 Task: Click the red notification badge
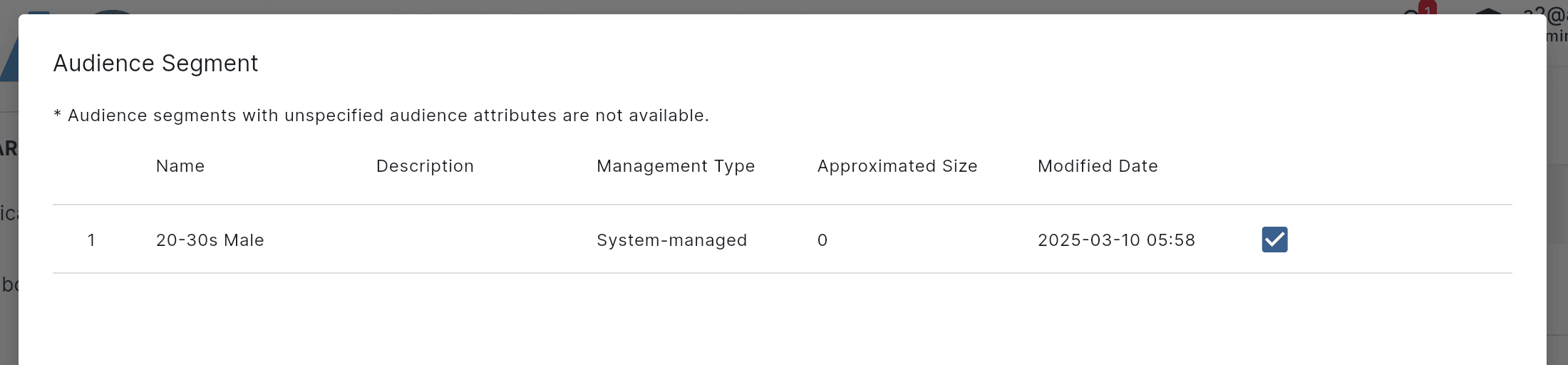[x=1427, y=9]
